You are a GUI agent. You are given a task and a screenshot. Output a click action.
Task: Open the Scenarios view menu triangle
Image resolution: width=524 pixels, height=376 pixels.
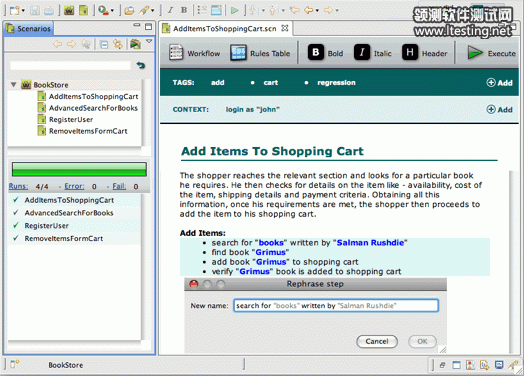point(149,41)
